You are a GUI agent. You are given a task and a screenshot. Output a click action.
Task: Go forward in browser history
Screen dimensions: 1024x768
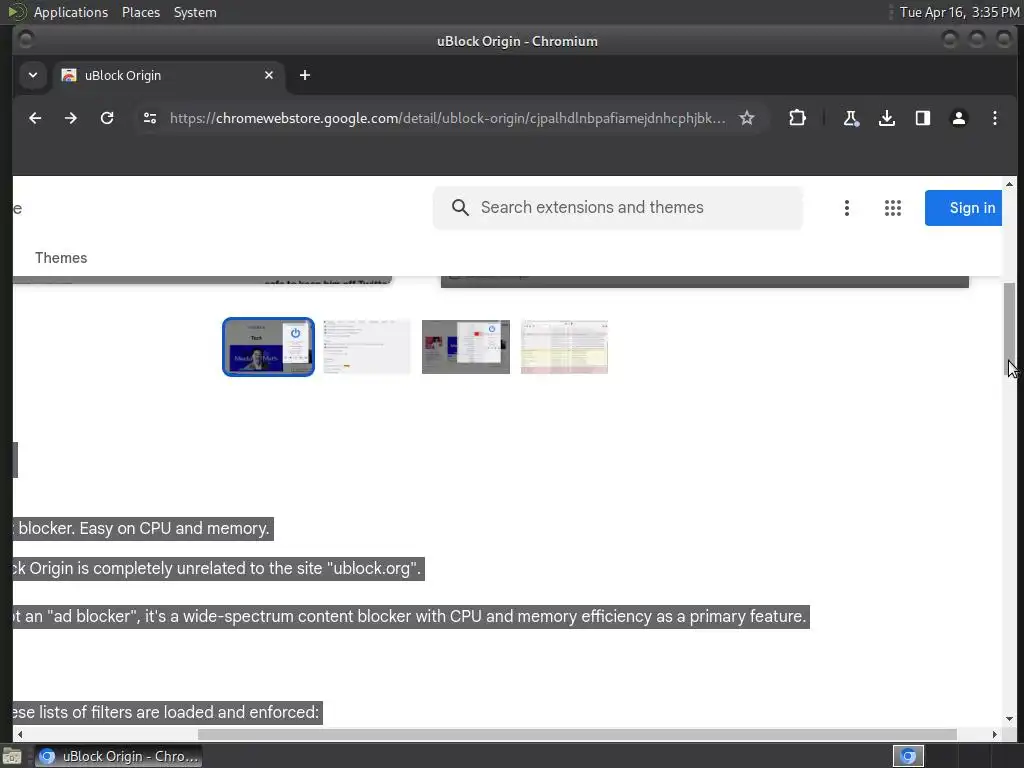[71, 118]
